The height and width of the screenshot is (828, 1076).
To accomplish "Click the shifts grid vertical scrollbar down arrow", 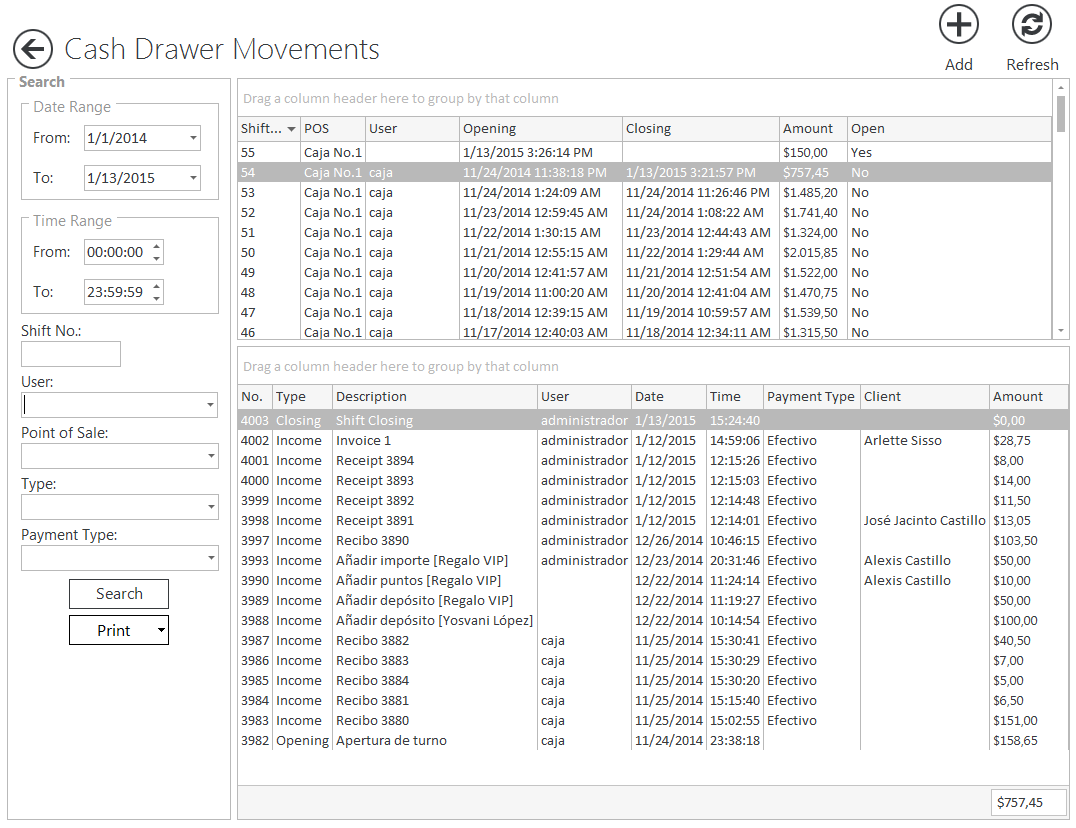I will pyautogui.click(x=1061, y=331).
